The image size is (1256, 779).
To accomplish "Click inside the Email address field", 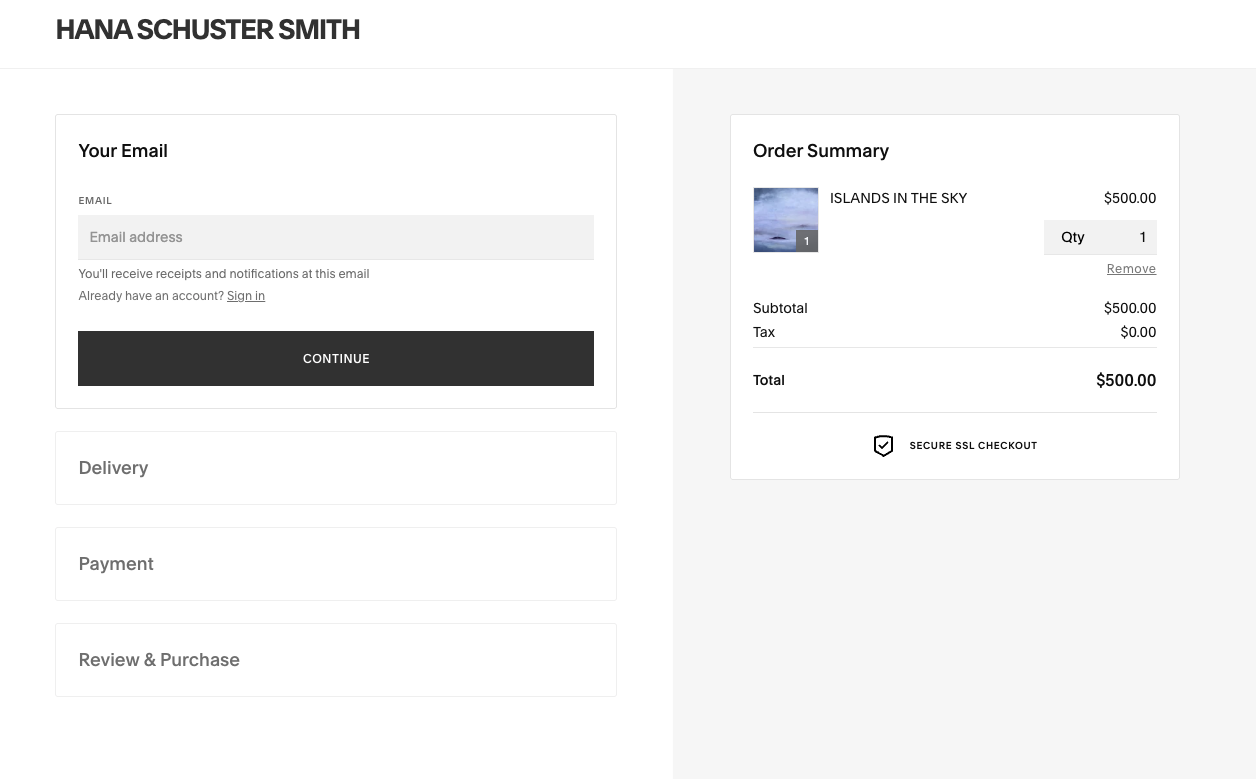I will click(336, 237).
